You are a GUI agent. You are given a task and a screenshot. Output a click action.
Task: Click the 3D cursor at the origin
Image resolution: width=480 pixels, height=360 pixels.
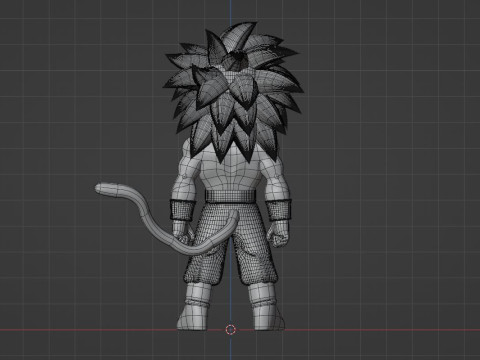[x=230, y=330]
